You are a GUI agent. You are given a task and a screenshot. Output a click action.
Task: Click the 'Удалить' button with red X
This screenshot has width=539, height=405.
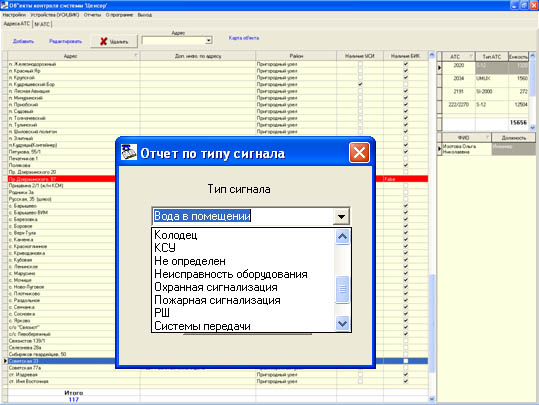[x=114, y=41]
